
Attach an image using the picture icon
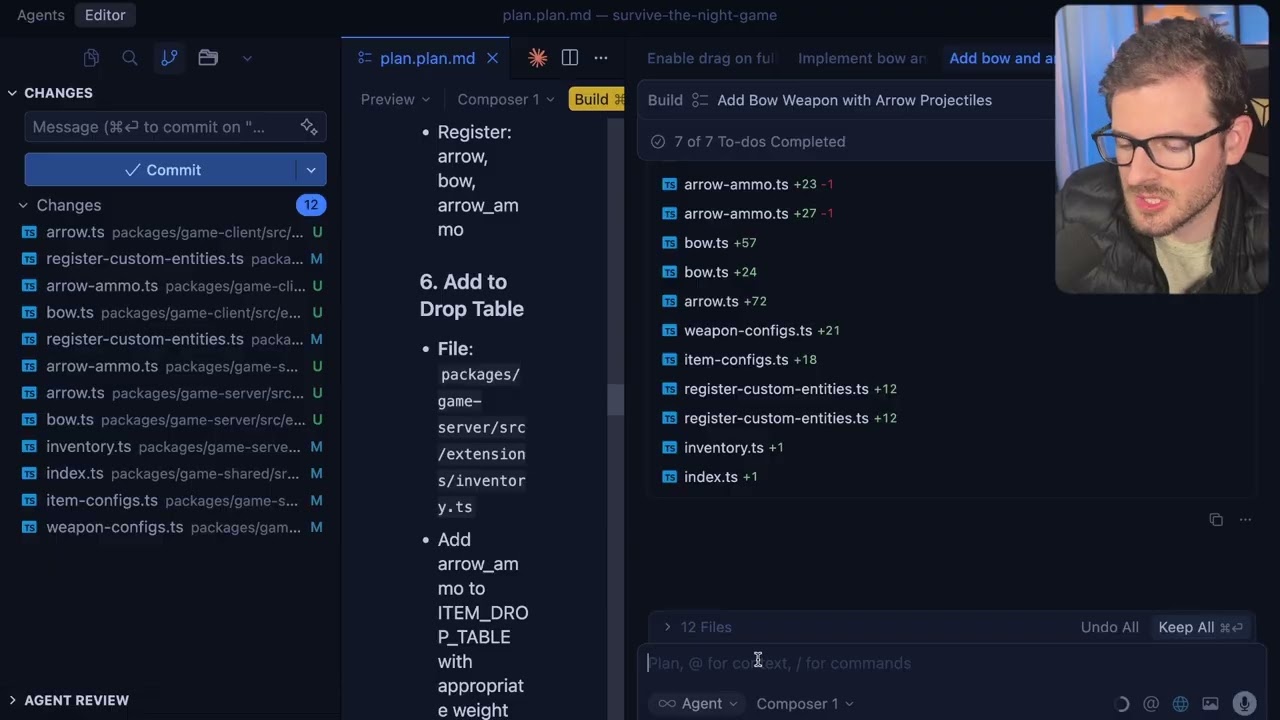(1210, 704)
